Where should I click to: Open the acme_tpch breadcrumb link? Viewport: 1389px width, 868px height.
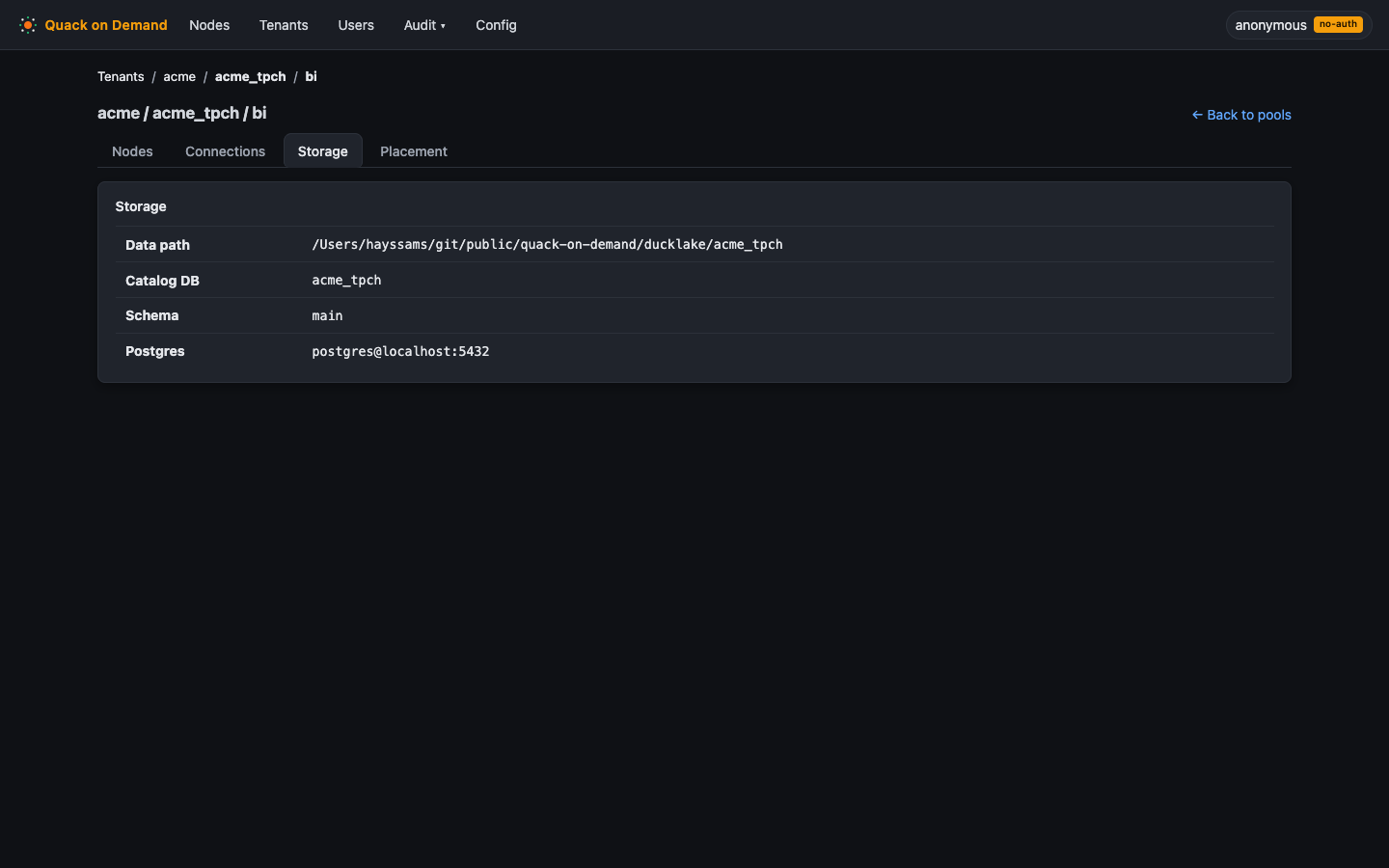251,76
